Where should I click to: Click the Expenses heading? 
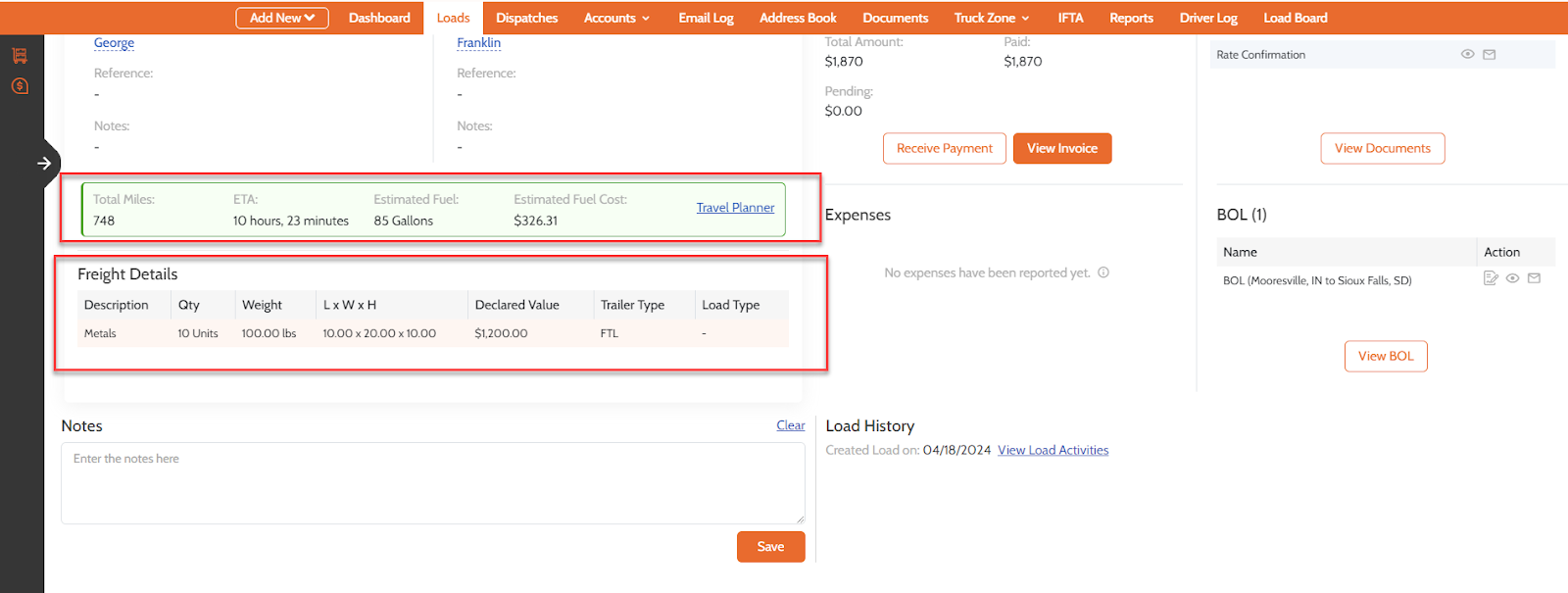(857, 215)
